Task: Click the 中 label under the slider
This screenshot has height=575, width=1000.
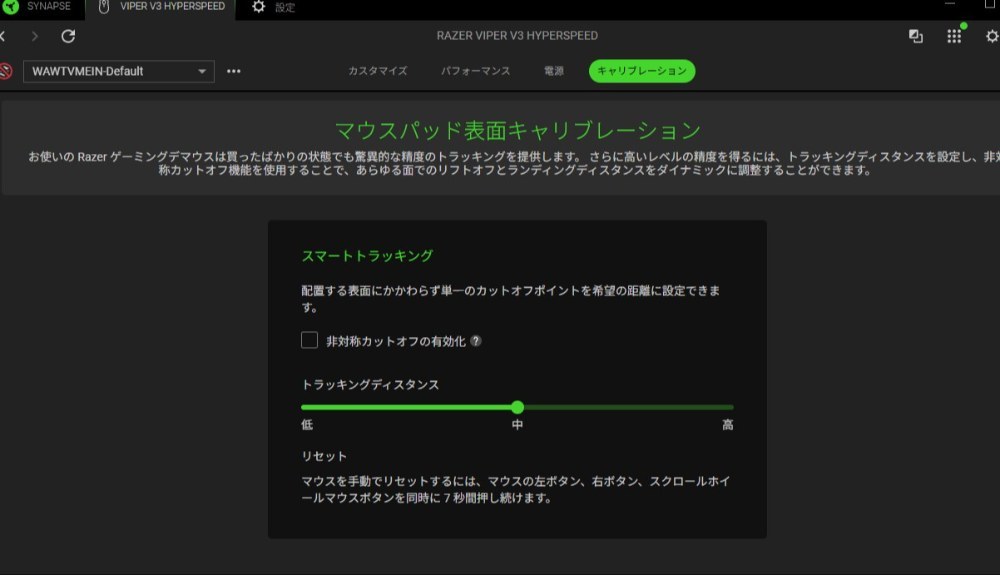Action: [517, 425]
